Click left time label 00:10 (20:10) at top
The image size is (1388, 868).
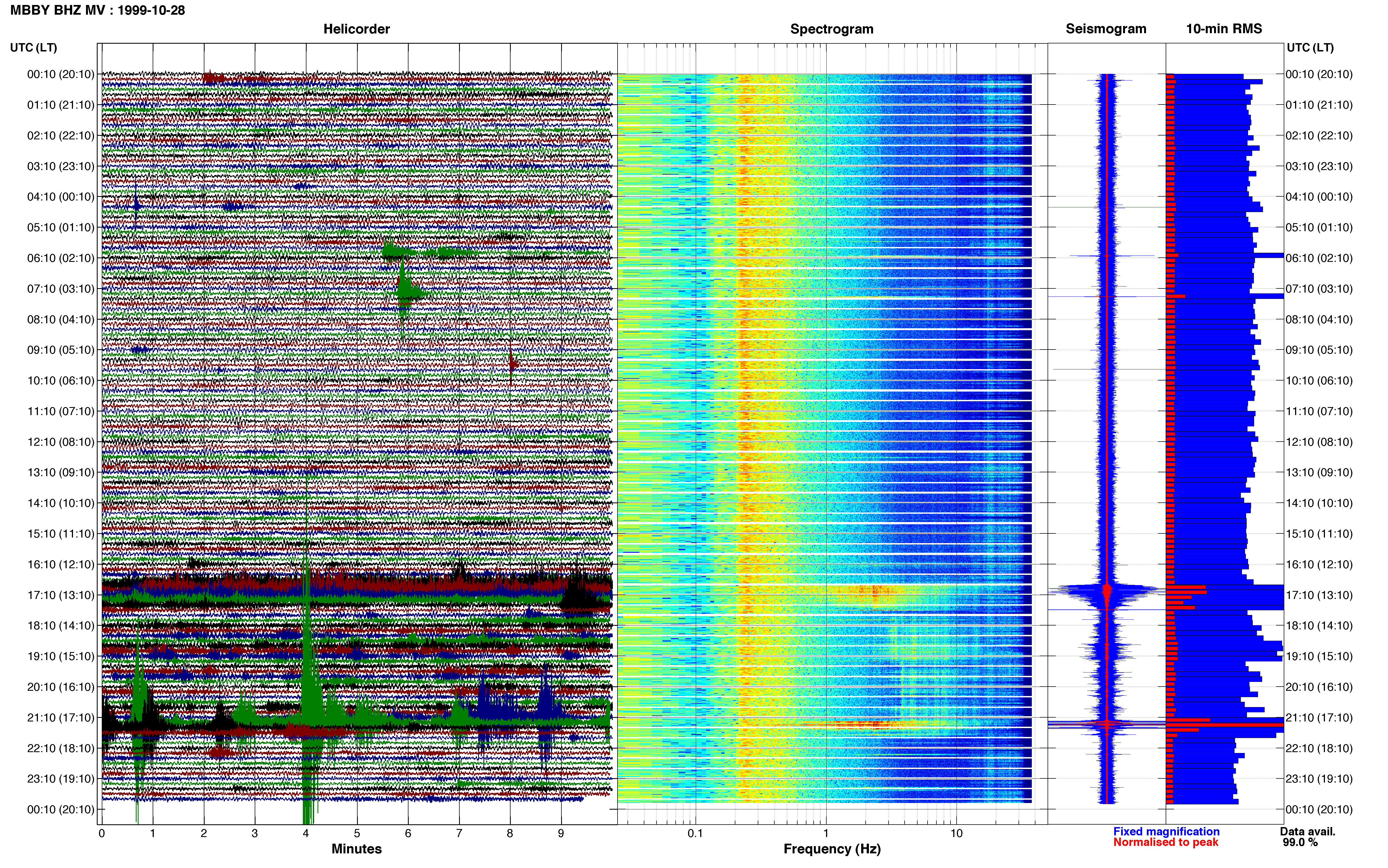[61, 74]
